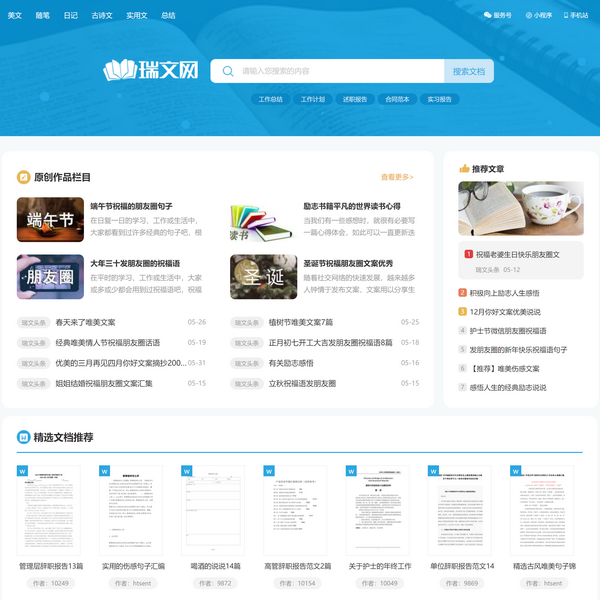The height and width of the screenshot is (600, 600).
Task: Click the 小程序 mini-program icon
Action: click(528, 15)
